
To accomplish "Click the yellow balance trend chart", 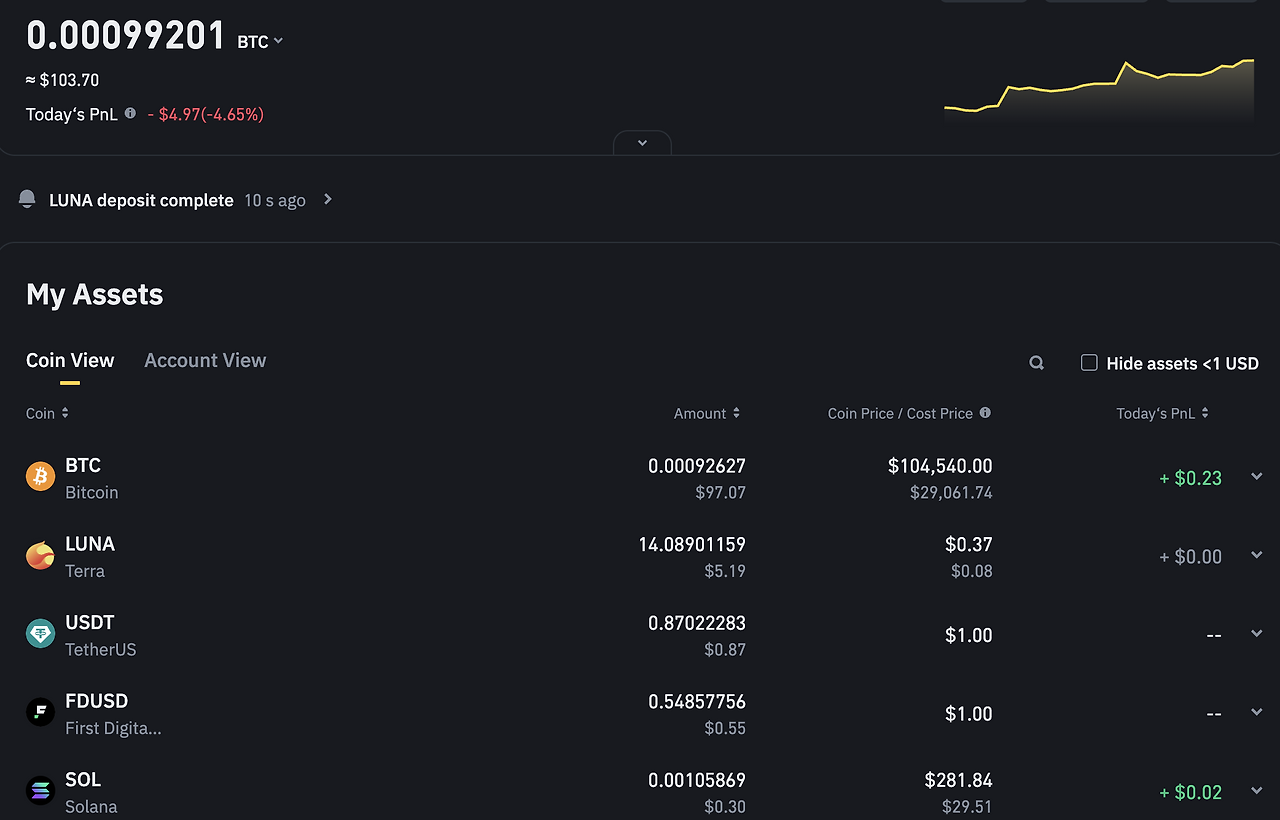I will pos(1099,90).
